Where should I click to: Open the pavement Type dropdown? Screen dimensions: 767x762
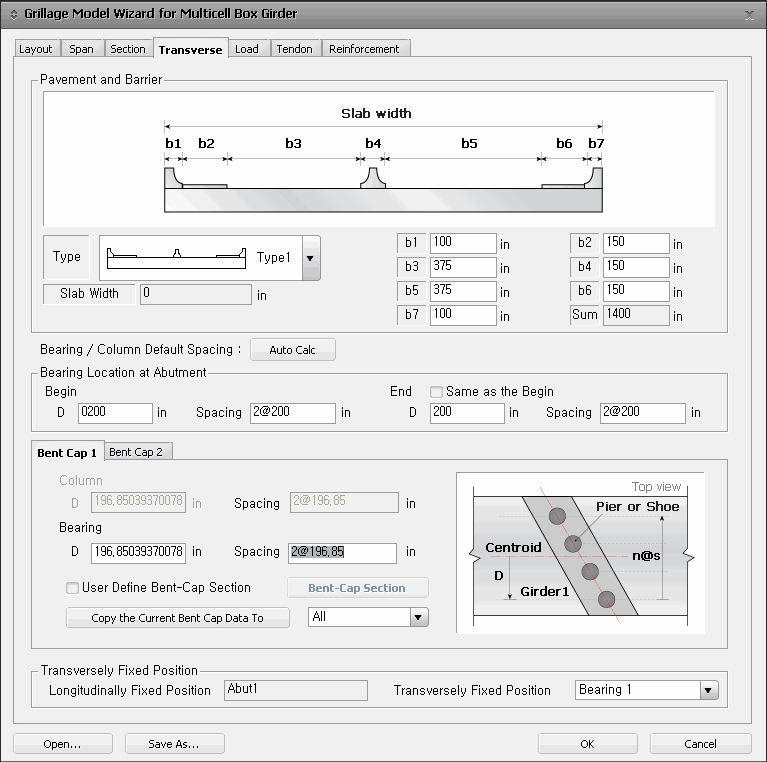click(310, 258)
